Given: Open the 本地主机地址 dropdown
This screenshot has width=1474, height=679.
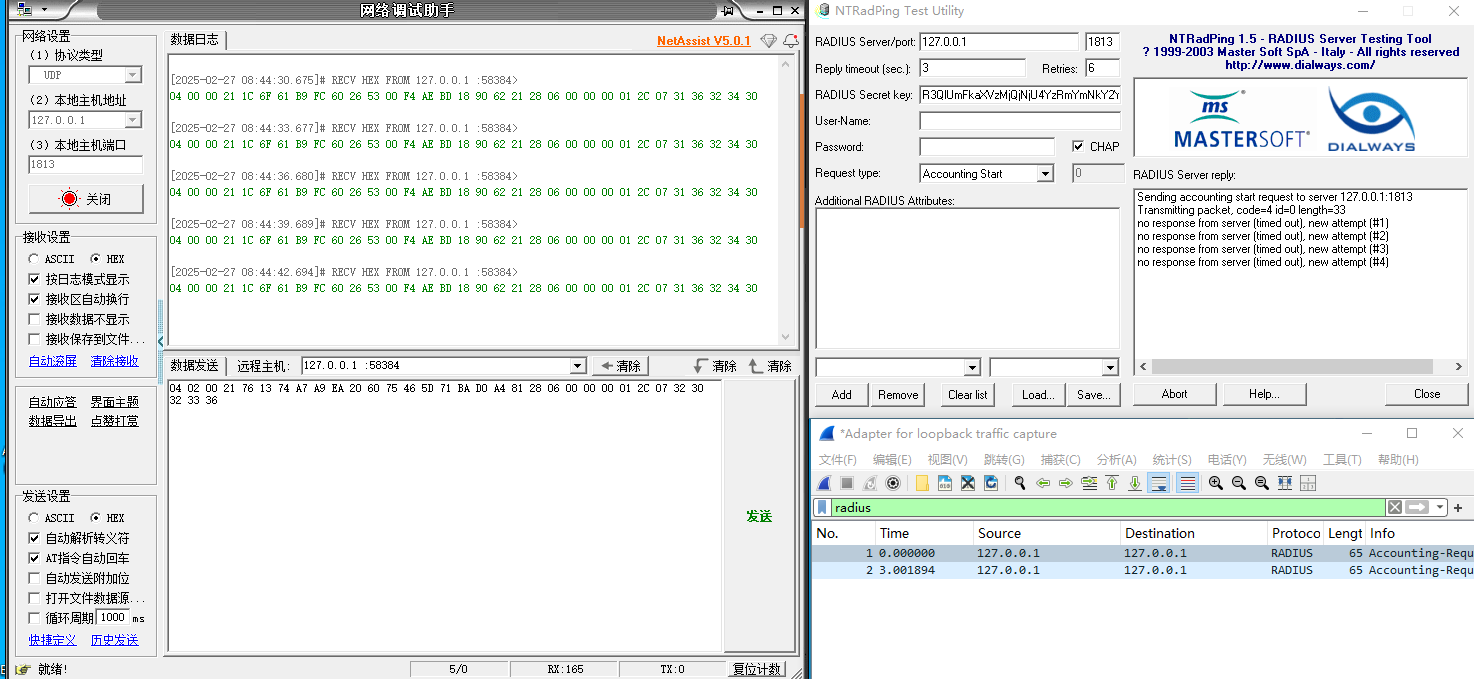Looking at the screenshot, I should (x=132, y=120).
